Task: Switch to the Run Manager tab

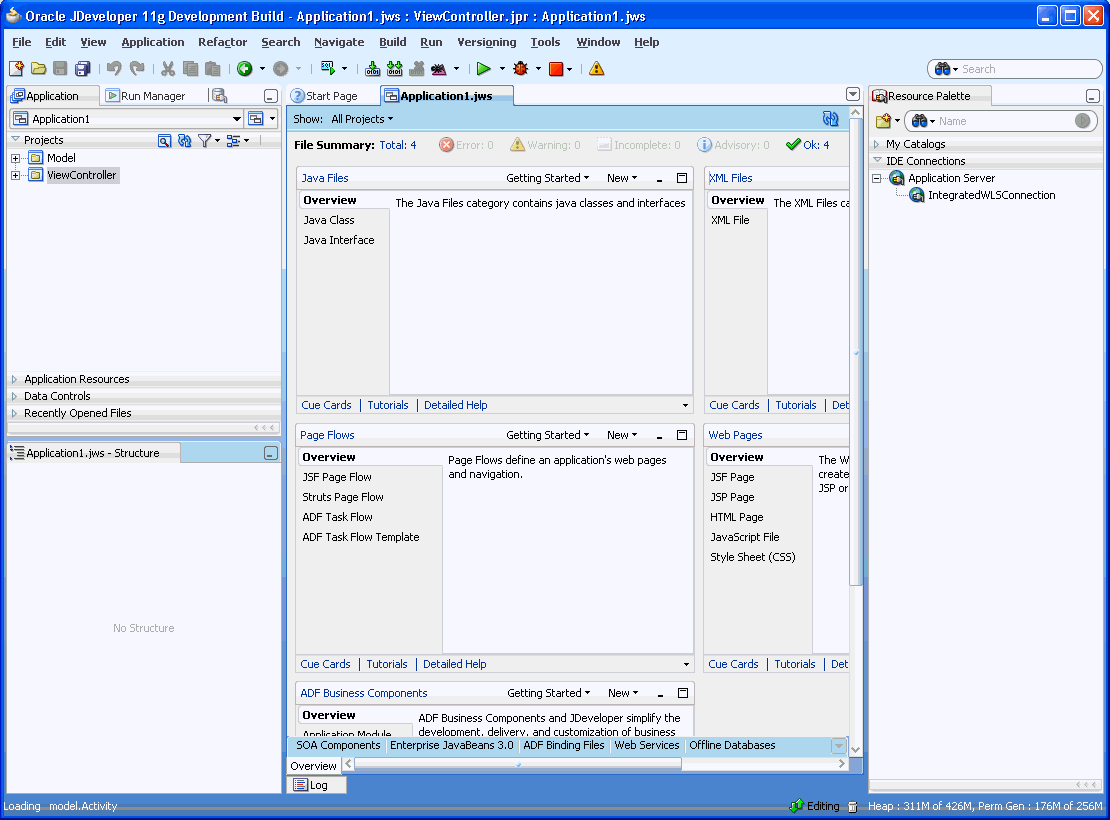Action: coord(146,96)
